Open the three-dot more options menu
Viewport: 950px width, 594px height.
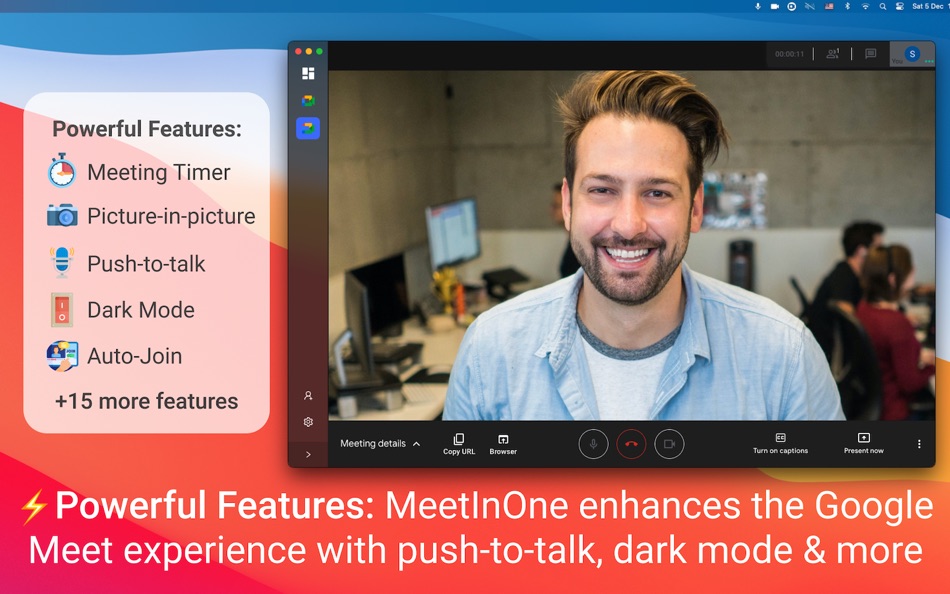918,443
